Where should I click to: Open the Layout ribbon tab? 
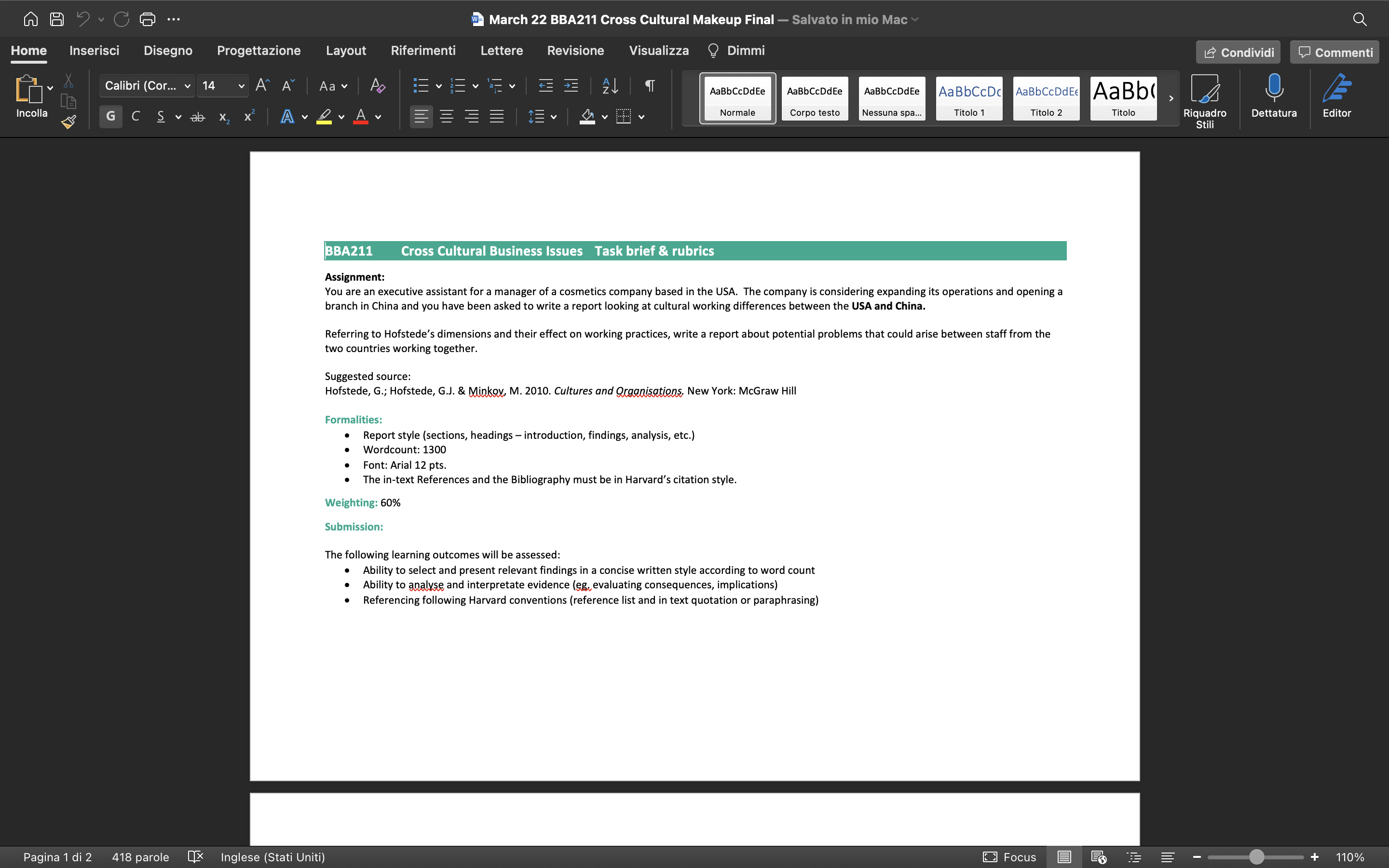345,51
